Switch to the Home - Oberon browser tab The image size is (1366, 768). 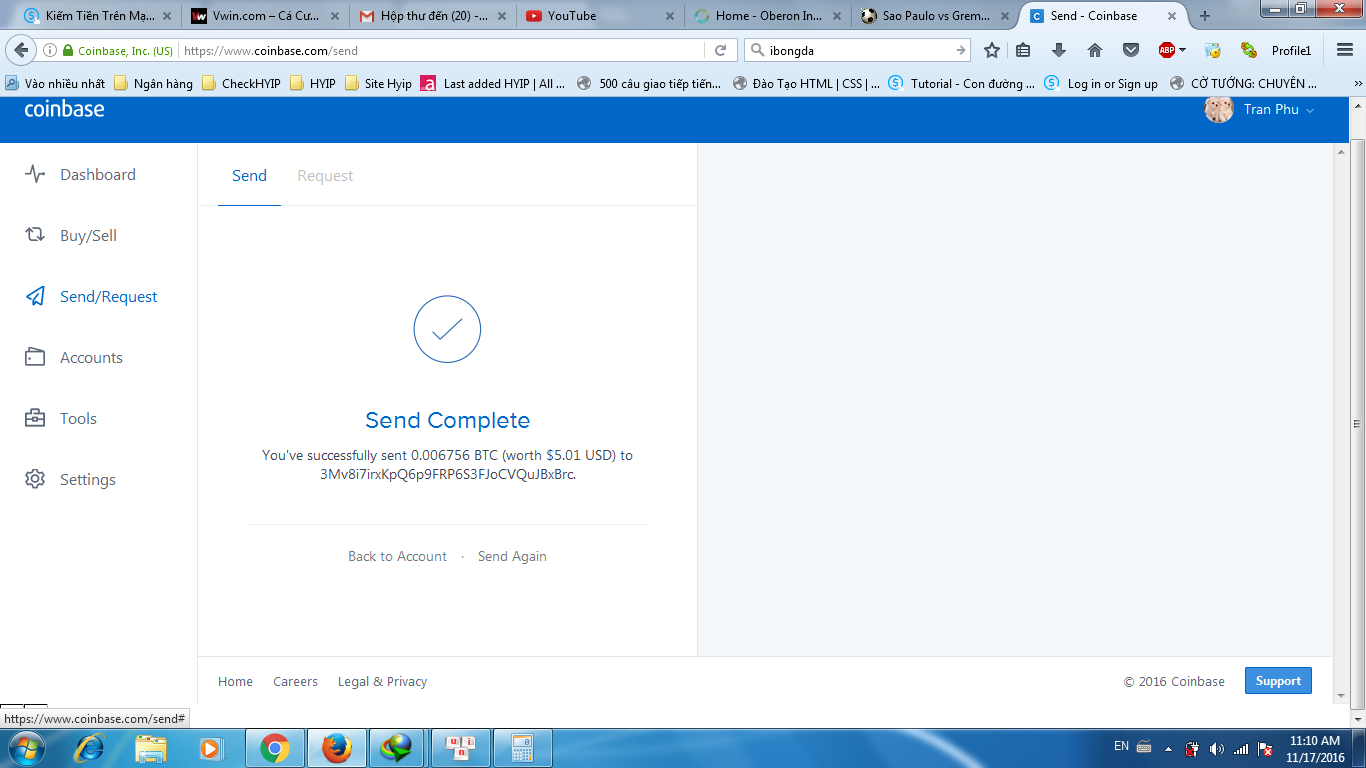point(767,16)
